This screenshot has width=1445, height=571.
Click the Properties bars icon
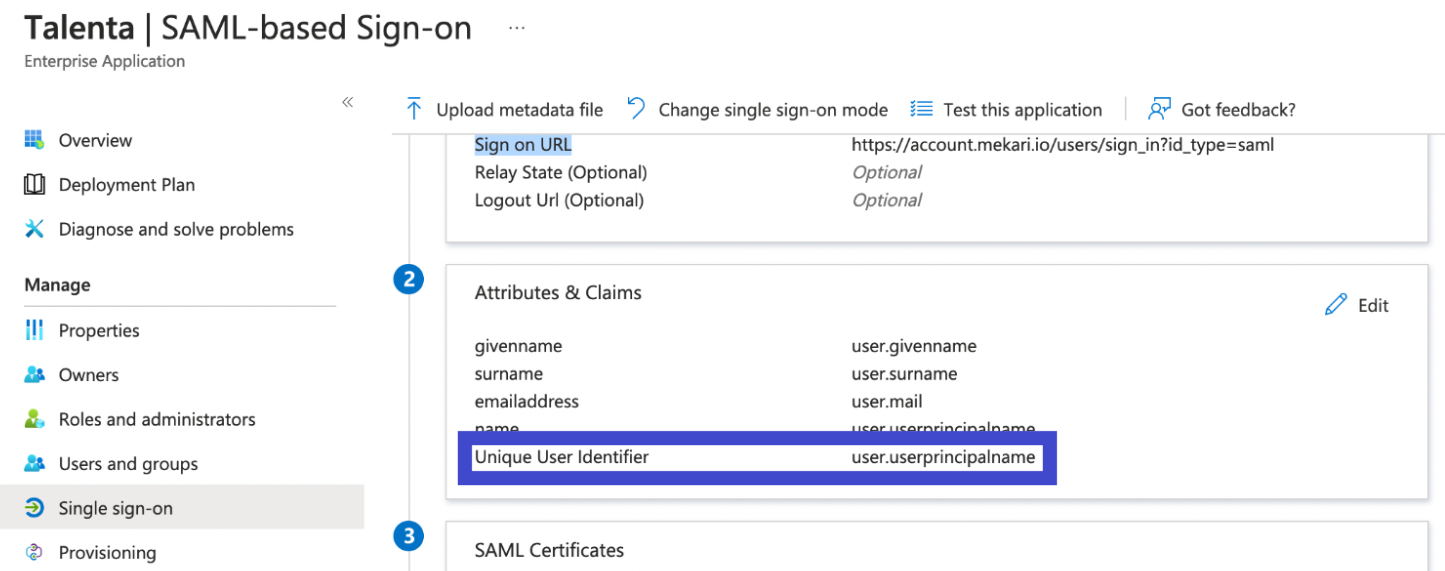tap(35, 330)
